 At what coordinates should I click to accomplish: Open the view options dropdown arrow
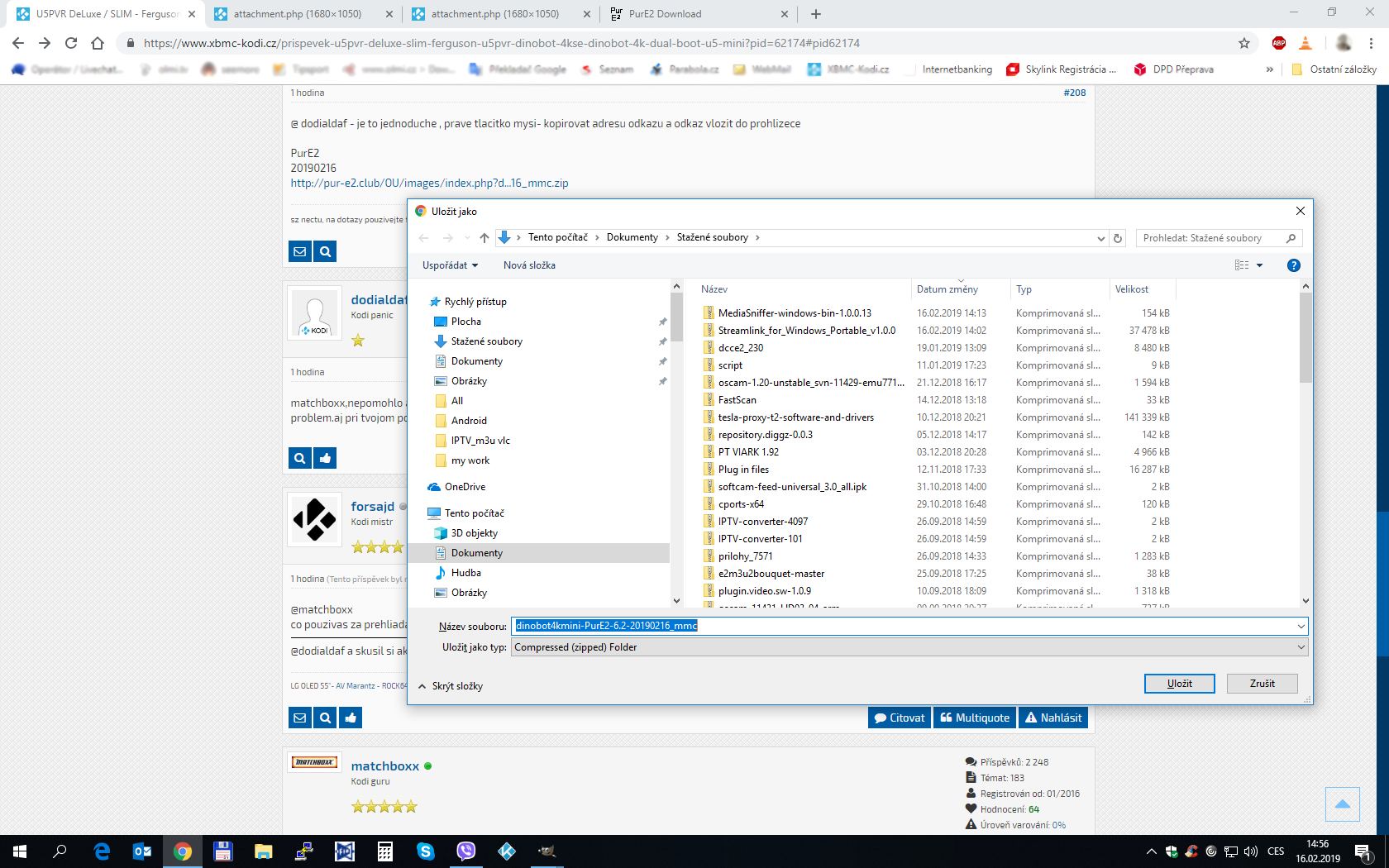tap(1259, 265)
